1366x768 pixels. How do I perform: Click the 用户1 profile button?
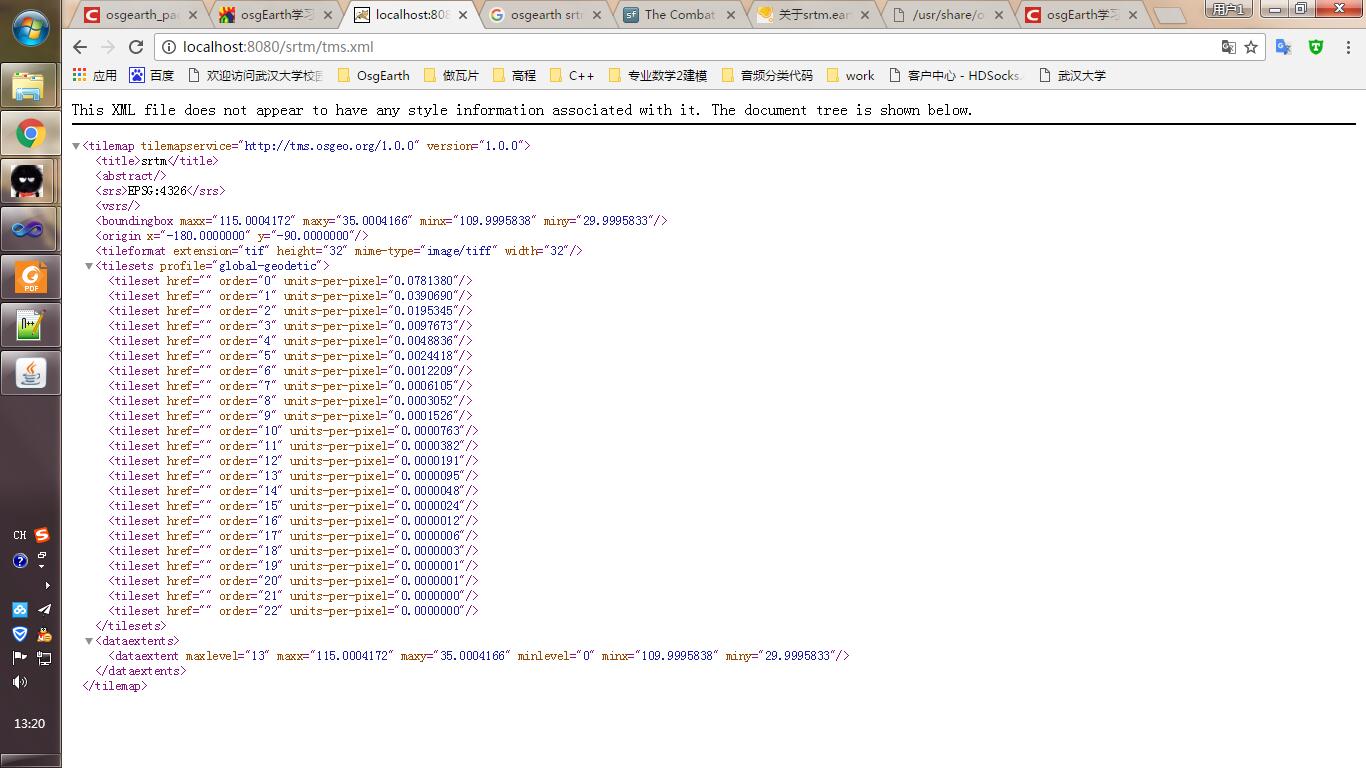pos(1228,9)
